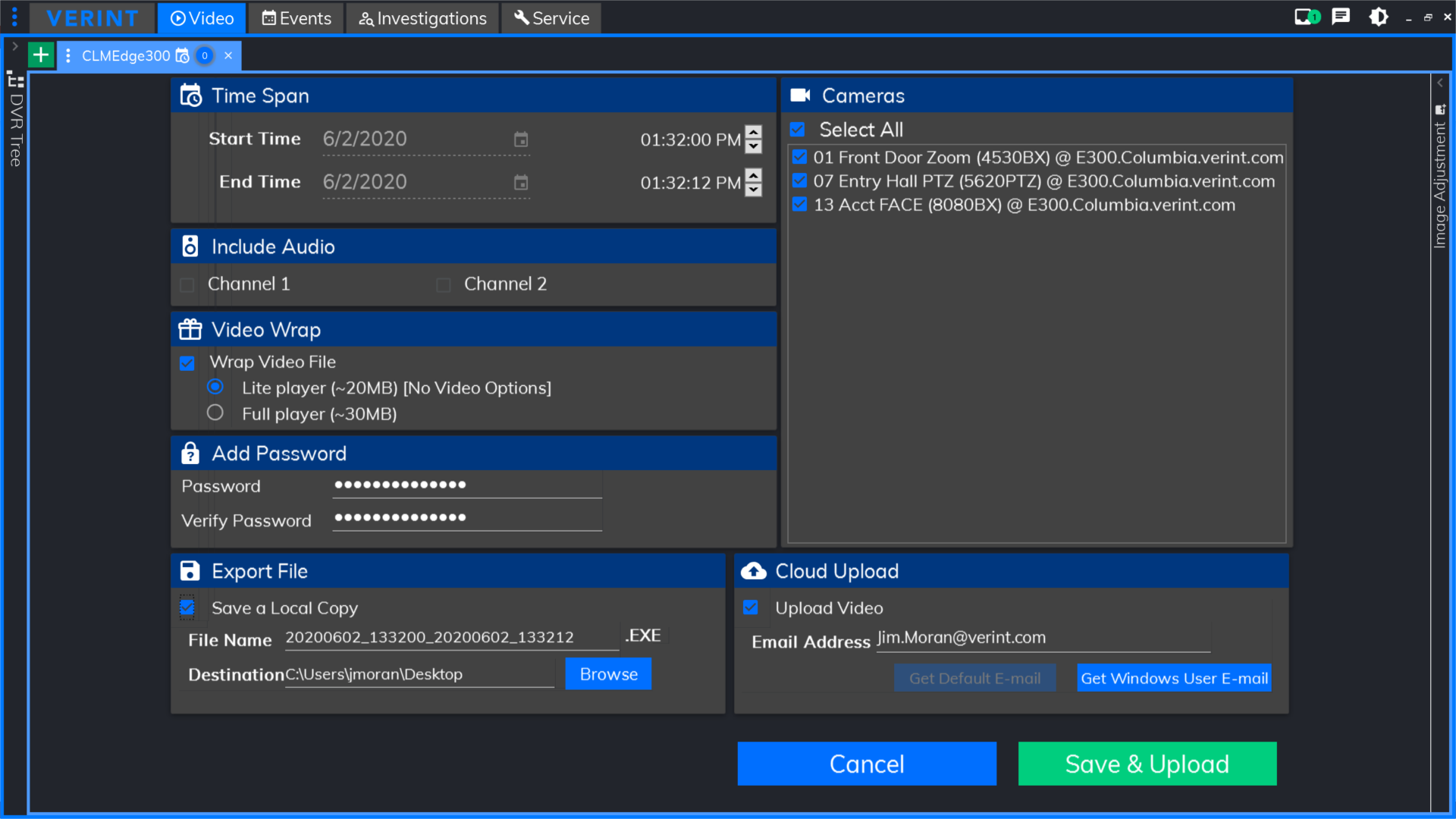Click Get Windows User E-mail
The image size is (1456, 819).
click(x=1173, y=679)
